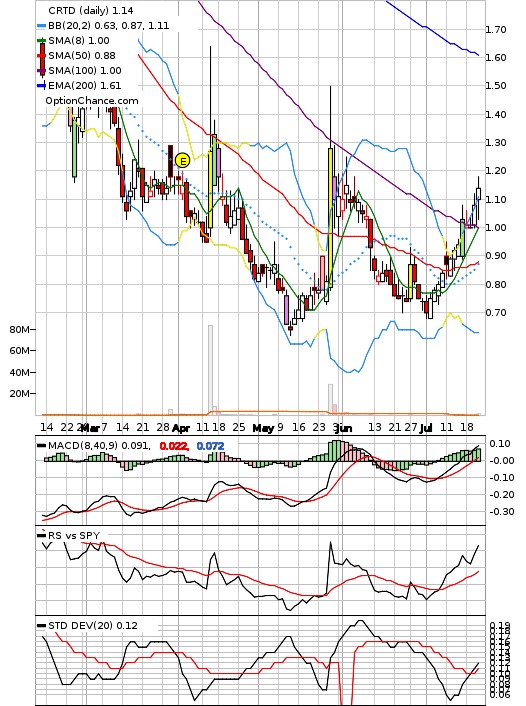Select the 28 date axis label
This screenshot has width=526, height=706.
(163, 427)
